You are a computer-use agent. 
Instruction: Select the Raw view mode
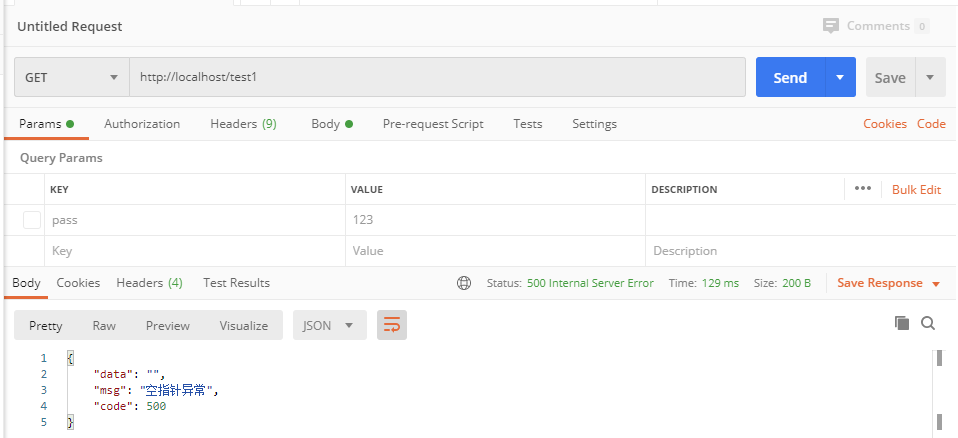pyautogui.click(x=104, y=326)
